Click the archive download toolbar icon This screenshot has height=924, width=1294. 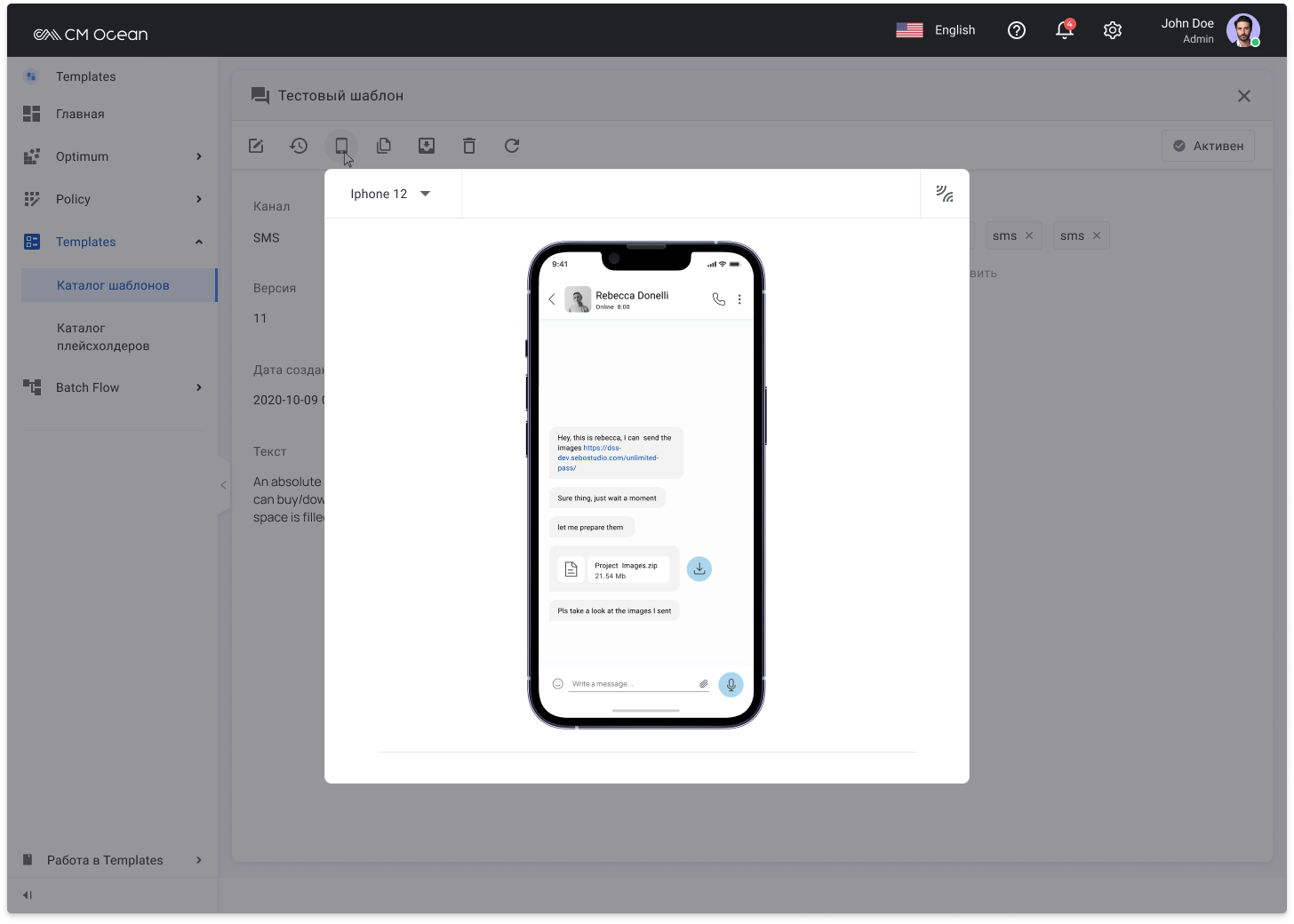pyautogui.click(x=427, y=146)
